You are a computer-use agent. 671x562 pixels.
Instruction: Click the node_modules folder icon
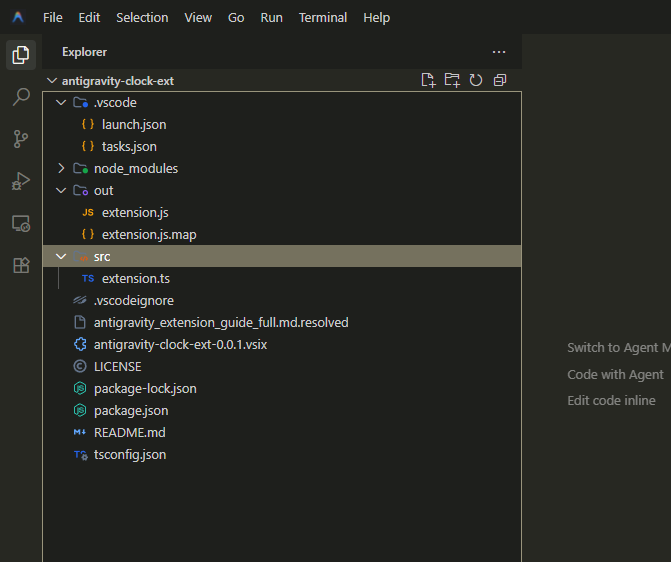(x=80, y=168)
